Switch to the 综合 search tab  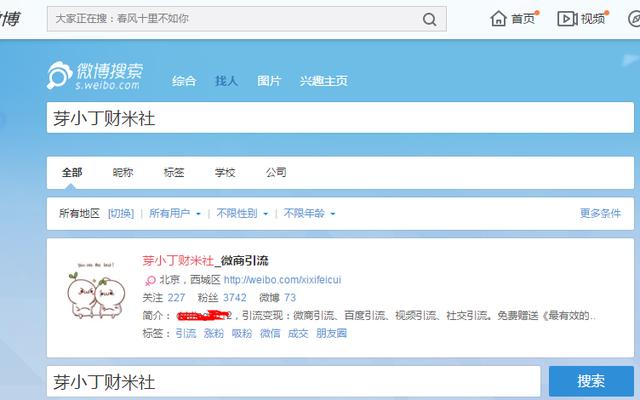(184, 80)
